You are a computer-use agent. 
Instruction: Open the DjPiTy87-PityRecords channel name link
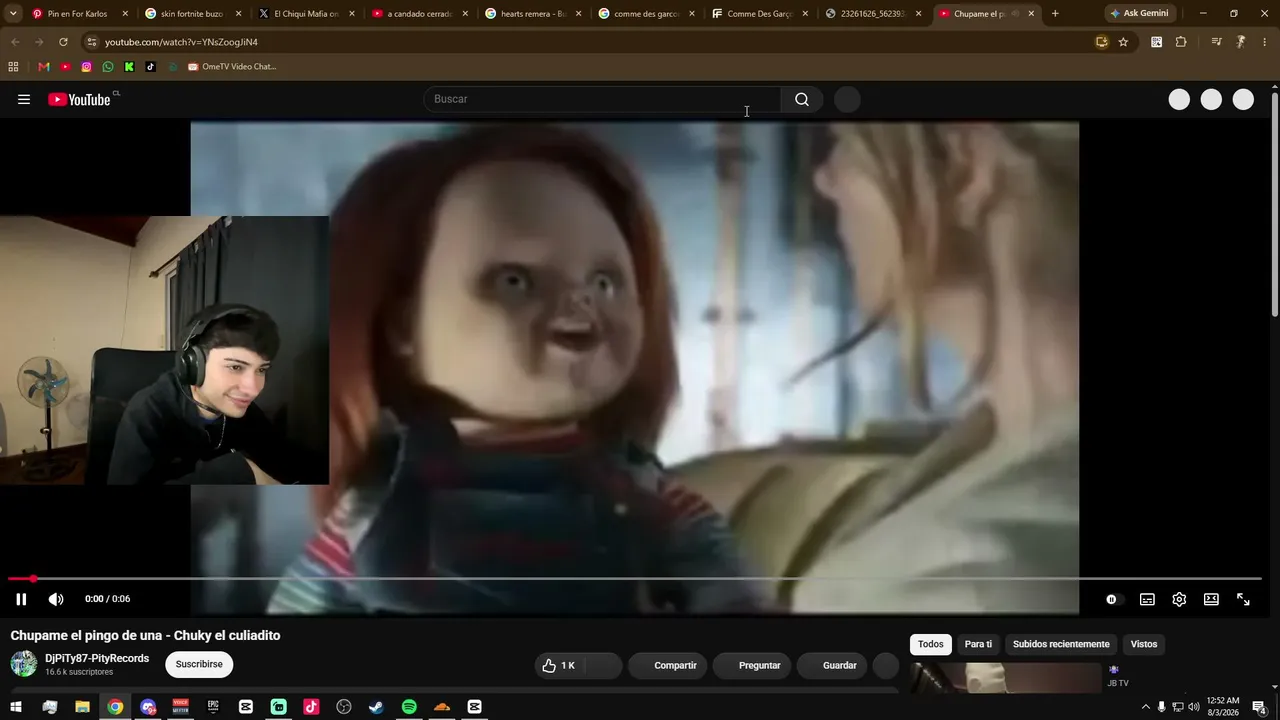pyautogui.click(x=97, y=659)
